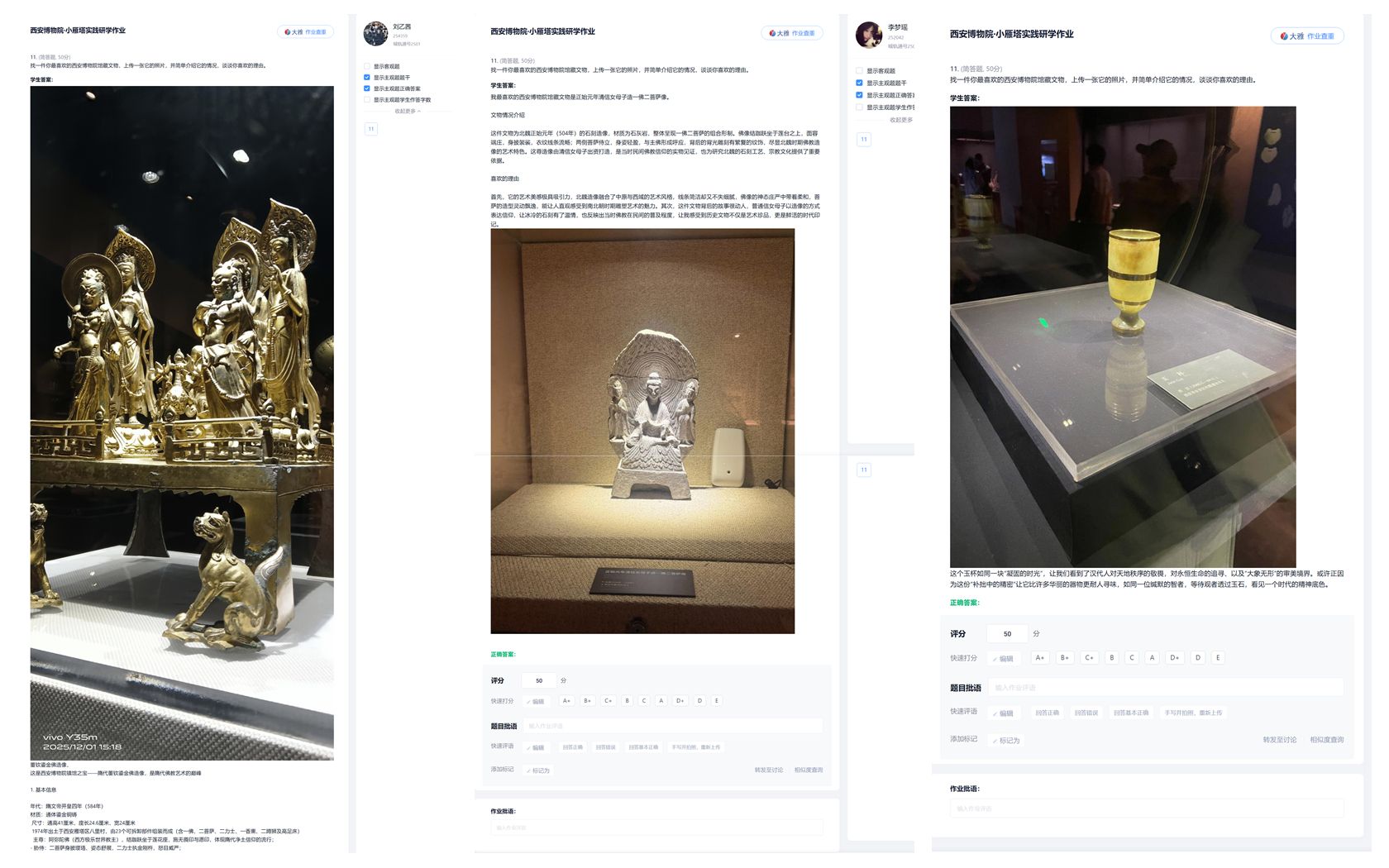Collapse options via 收起更多 under 李梦瑶
This screenshot has width=1389, height=868.
point(901,120)
